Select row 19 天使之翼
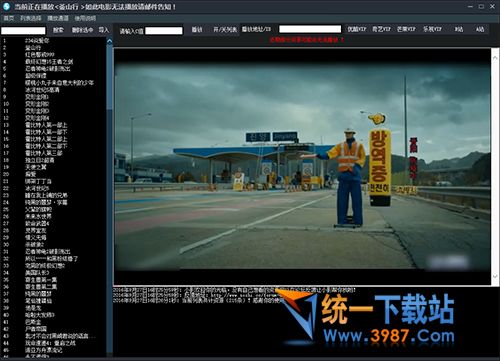 point(53,167)
